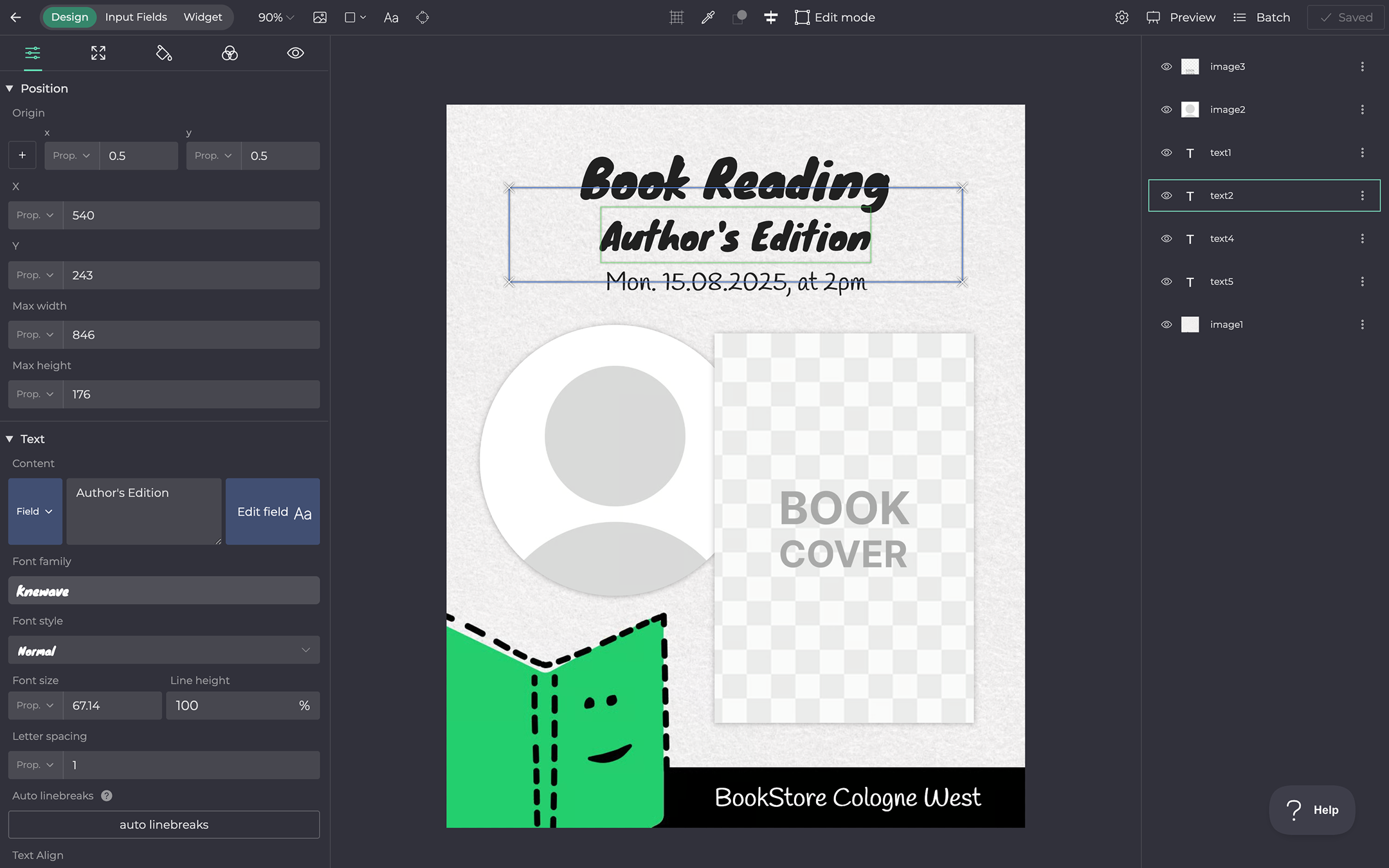
Task: Hide the image1 layer
Action: point(1166,325)
